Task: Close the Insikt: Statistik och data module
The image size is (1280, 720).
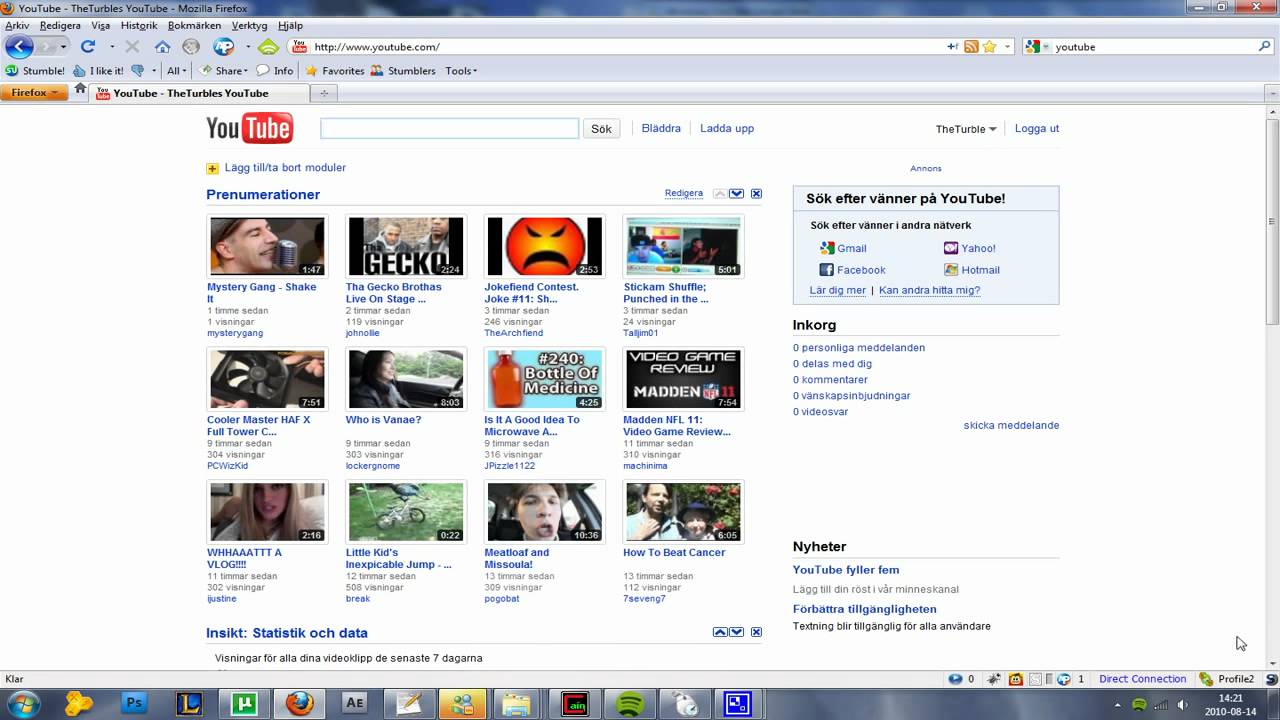Action: click(756, 632)
